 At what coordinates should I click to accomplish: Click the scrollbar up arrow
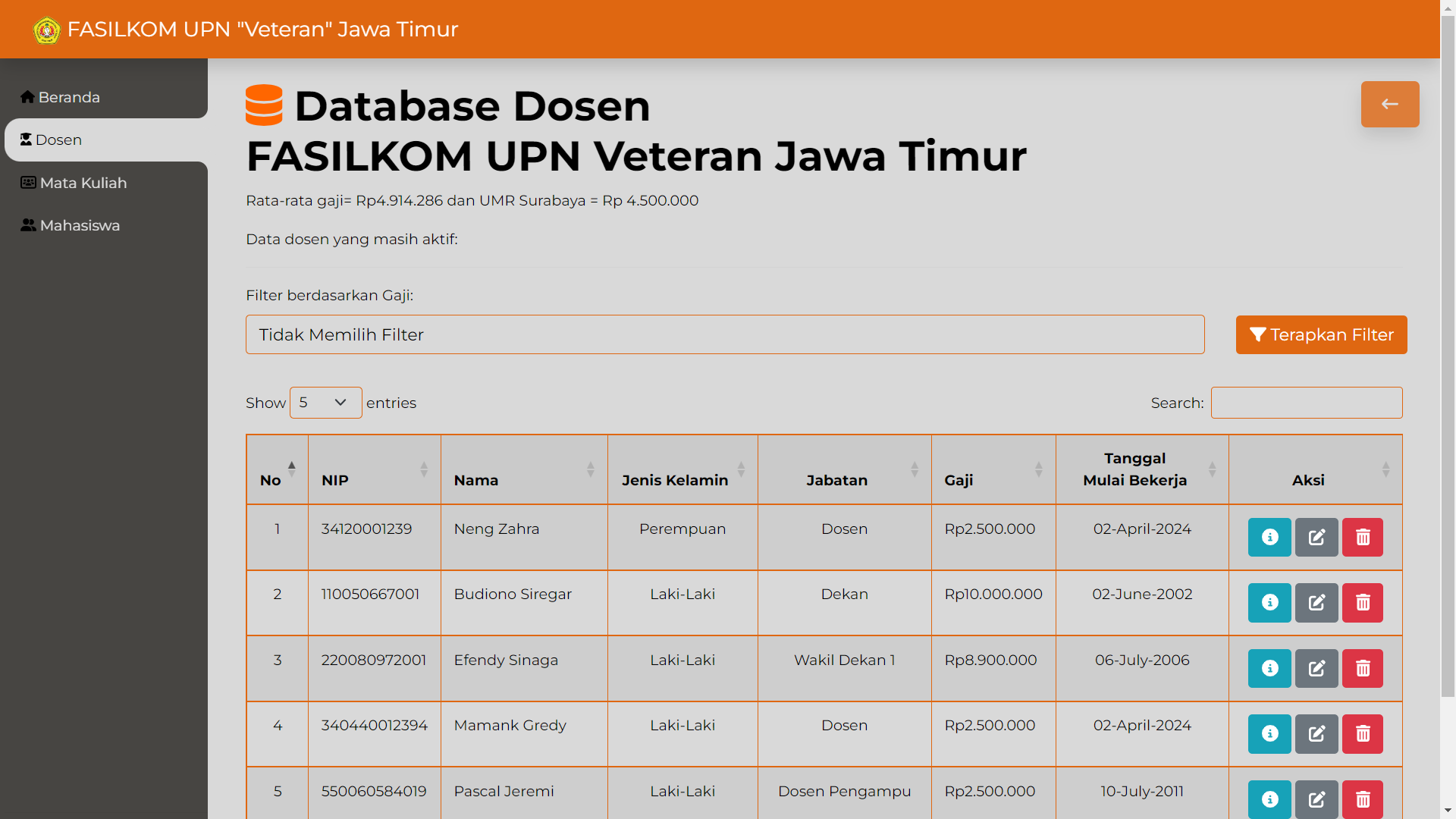1448,8
